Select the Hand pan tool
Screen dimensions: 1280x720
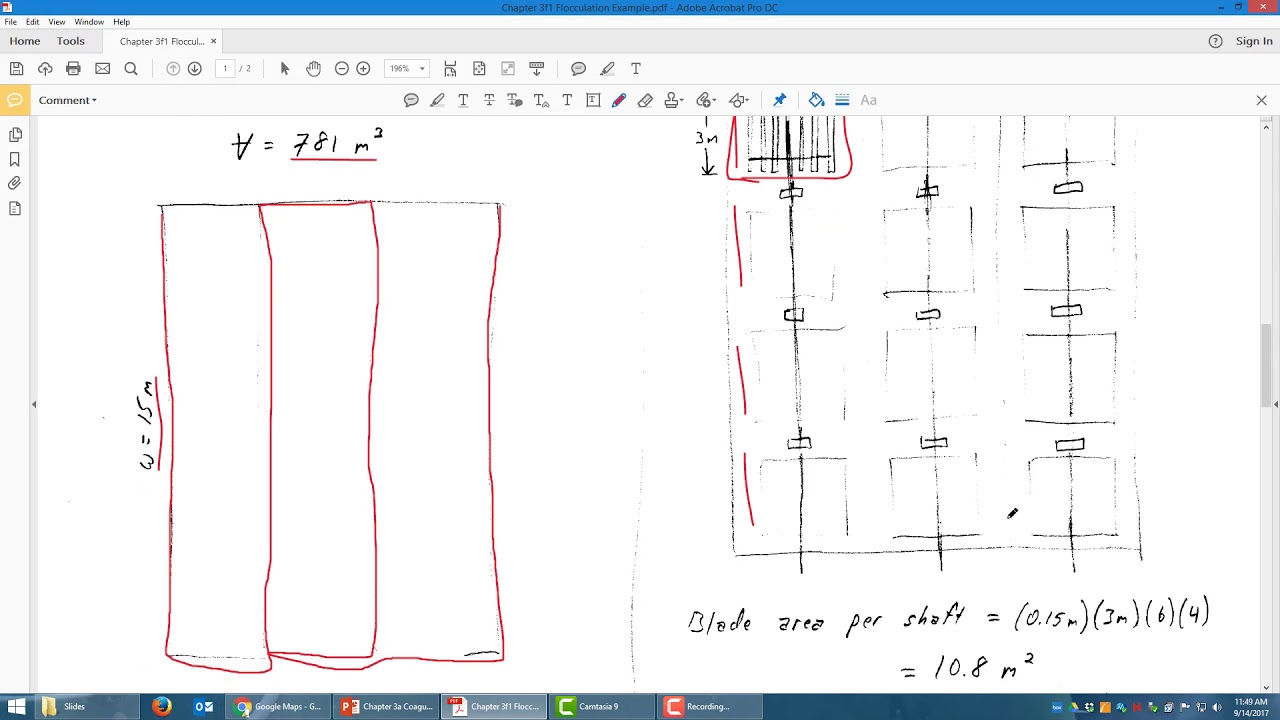click(x=313, y=69)
